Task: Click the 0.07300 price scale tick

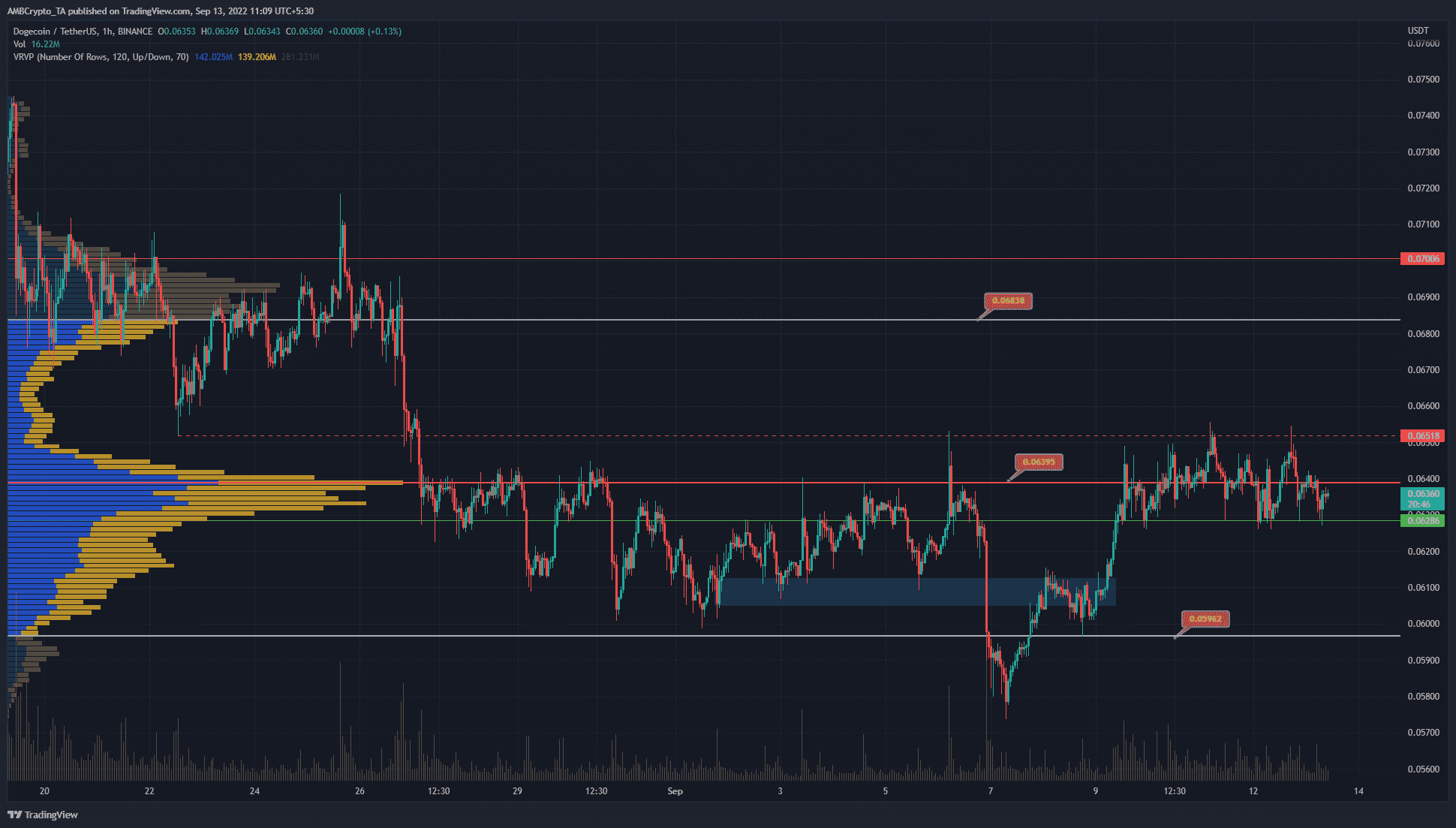Action: [x=1423, y=152]
